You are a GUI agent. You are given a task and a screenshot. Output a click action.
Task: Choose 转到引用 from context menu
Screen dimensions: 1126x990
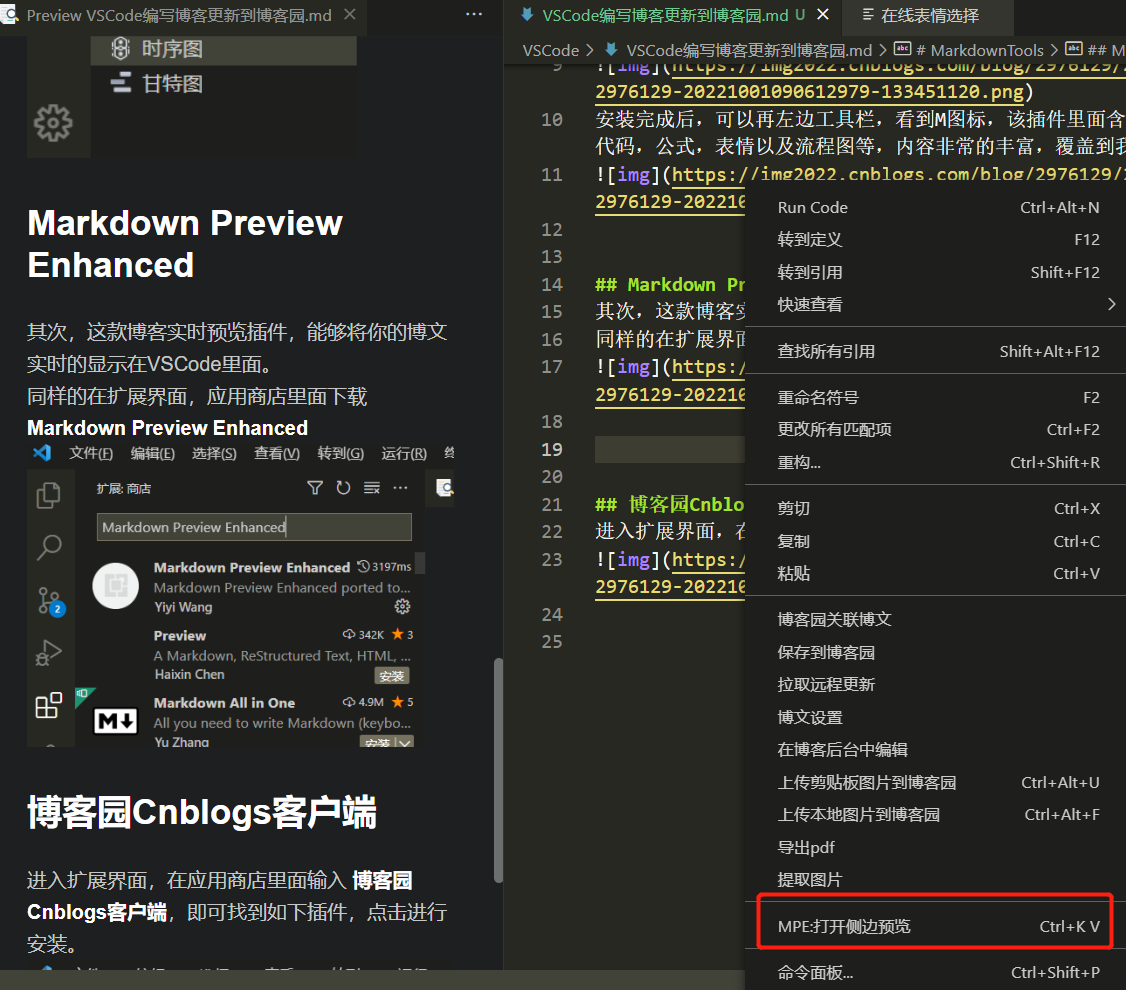tap(938, 272)
